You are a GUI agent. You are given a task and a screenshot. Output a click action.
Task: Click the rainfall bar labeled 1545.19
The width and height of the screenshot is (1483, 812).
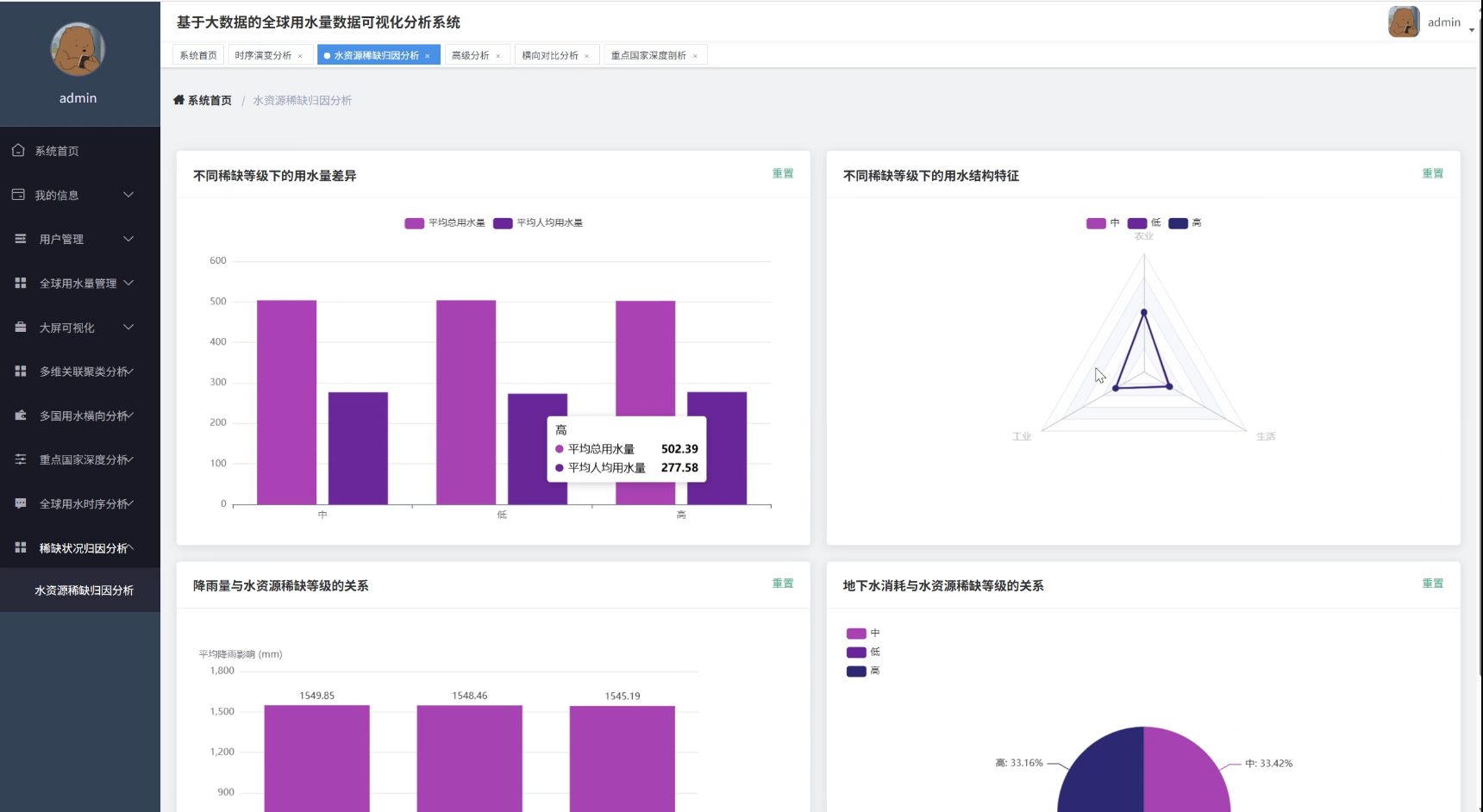tap(623, 759)
